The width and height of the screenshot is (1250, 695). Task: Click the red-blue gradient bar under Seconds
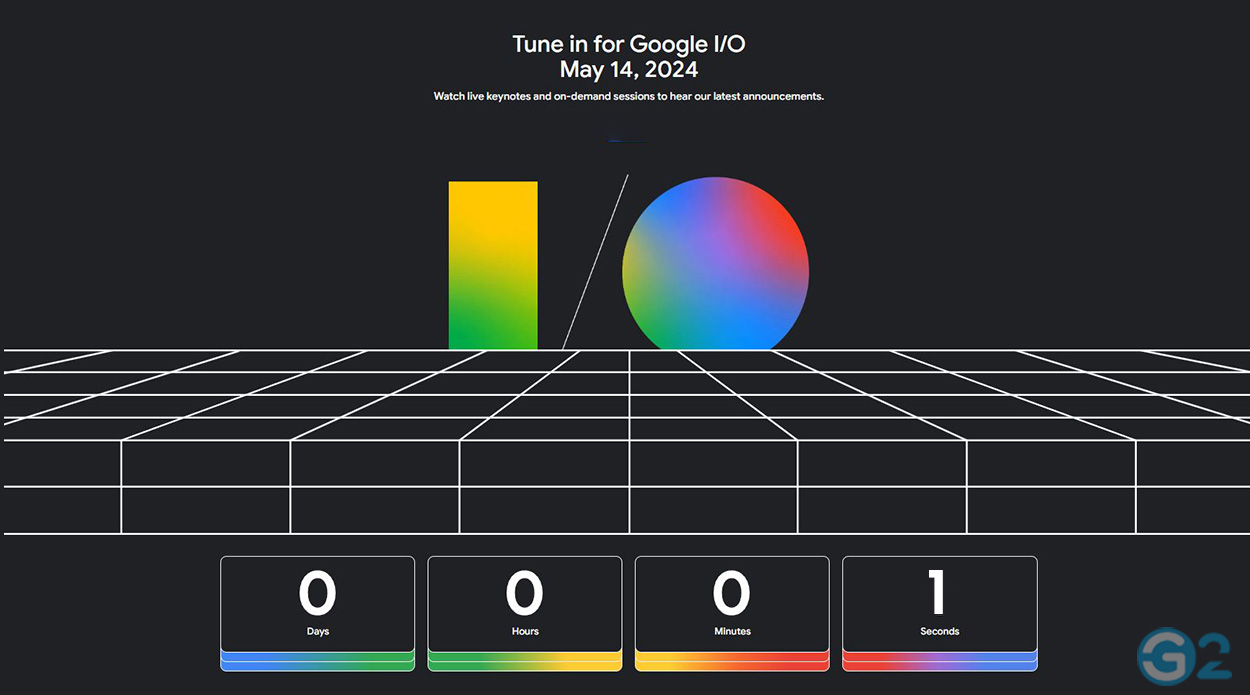[x=939, y=660]
